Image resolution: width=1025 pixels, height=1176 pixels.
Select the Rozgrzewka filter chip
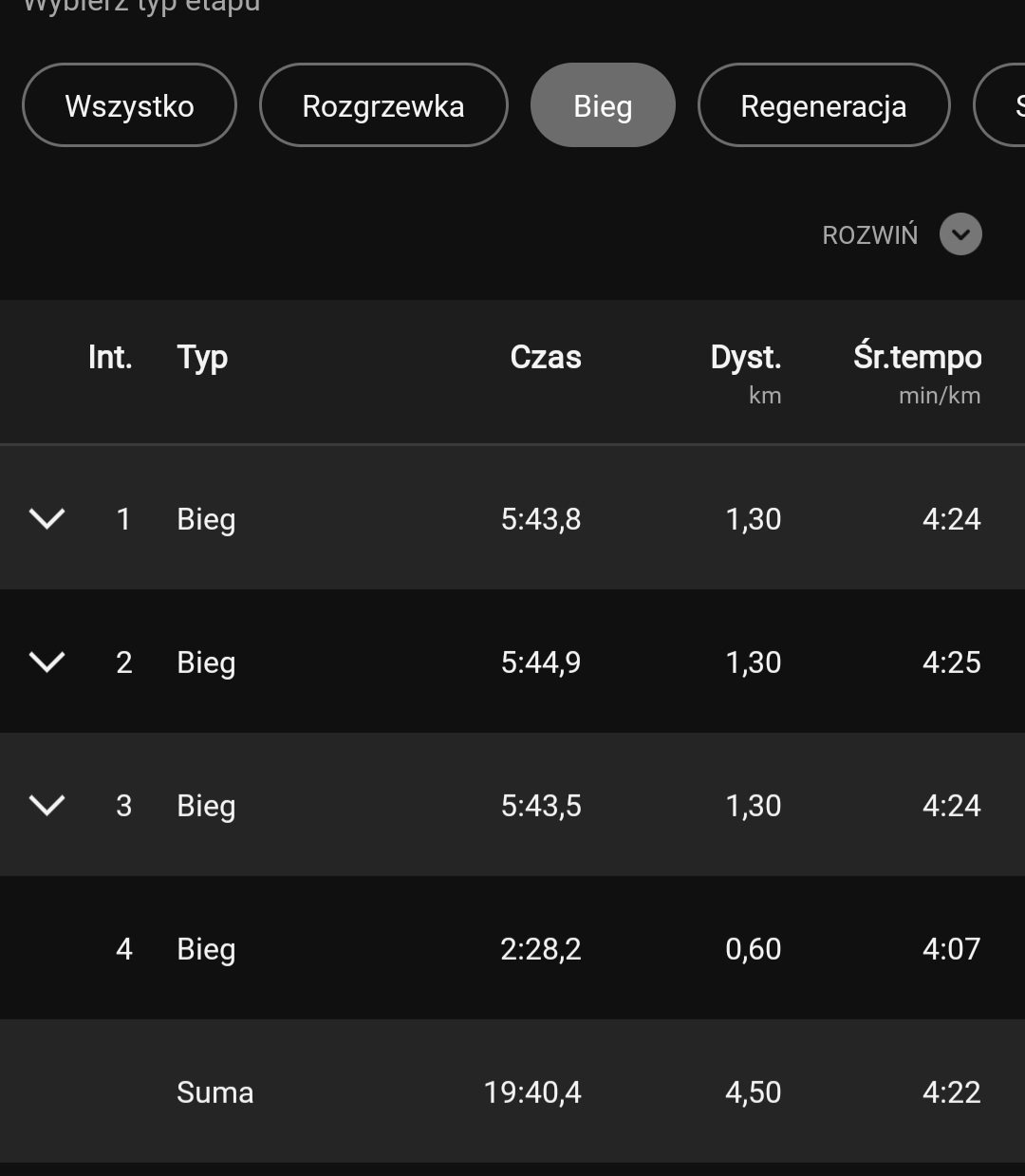coord(383,105)
